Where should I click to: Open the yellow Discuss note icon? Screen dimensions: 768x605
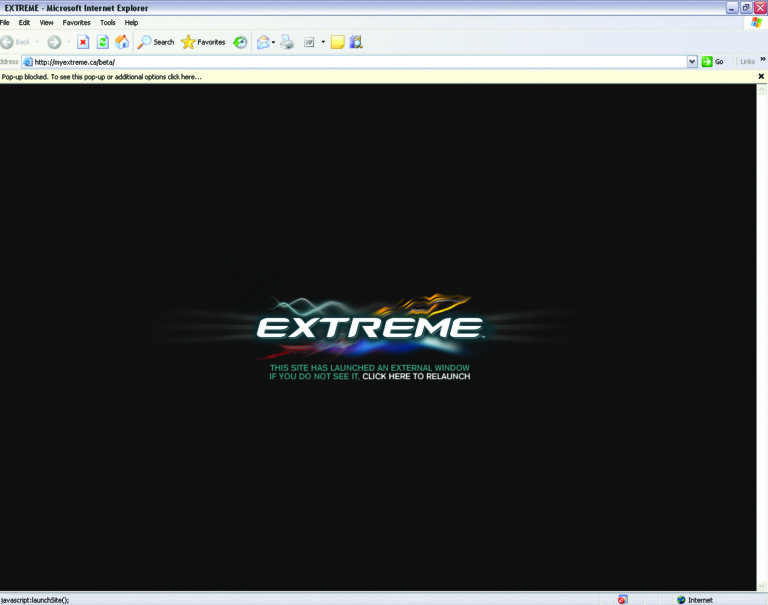pos(337,42)
